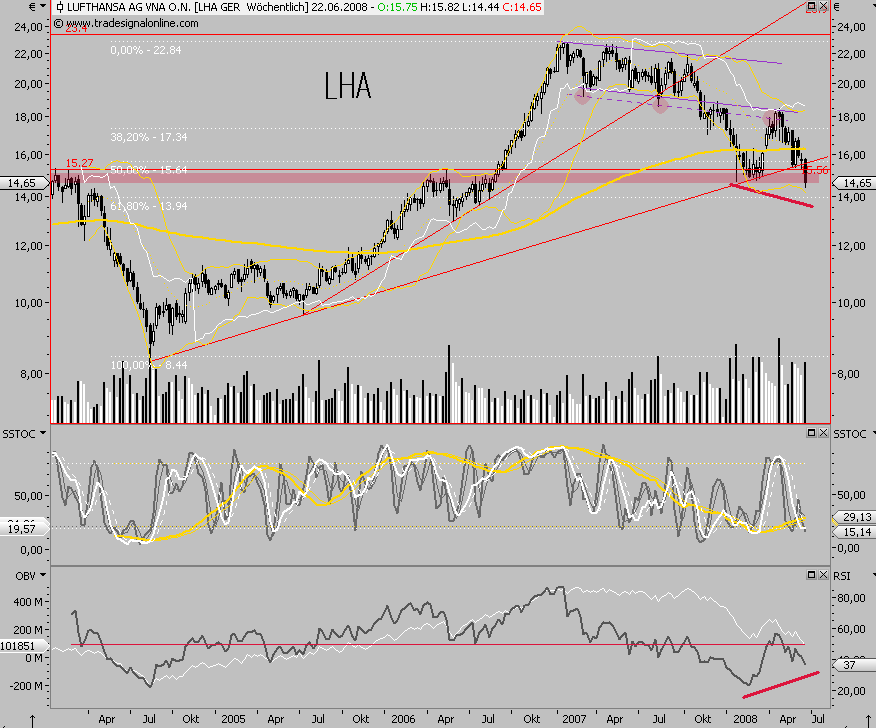Maximize the OBV/RSI indicator pane

pyautogui.click(x=811, y=575)
